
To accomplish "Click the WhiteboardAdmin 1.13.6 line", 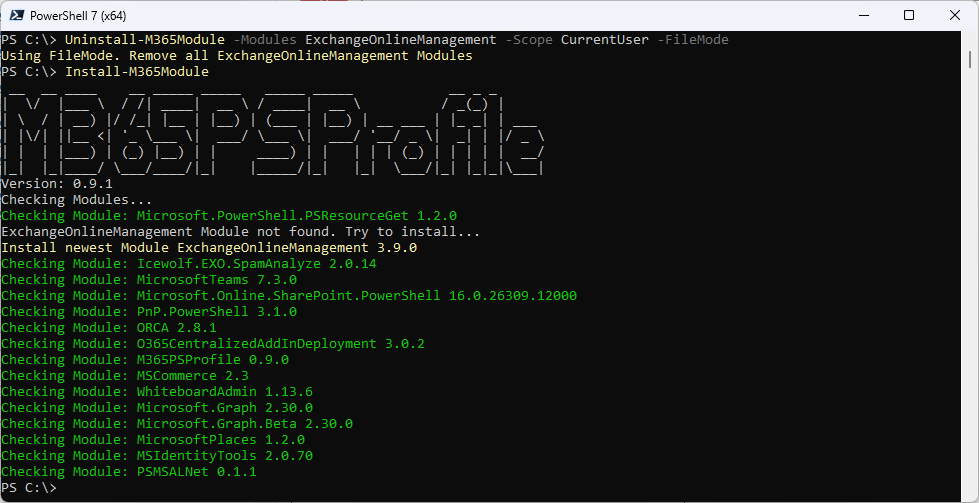I will [157, 392].
